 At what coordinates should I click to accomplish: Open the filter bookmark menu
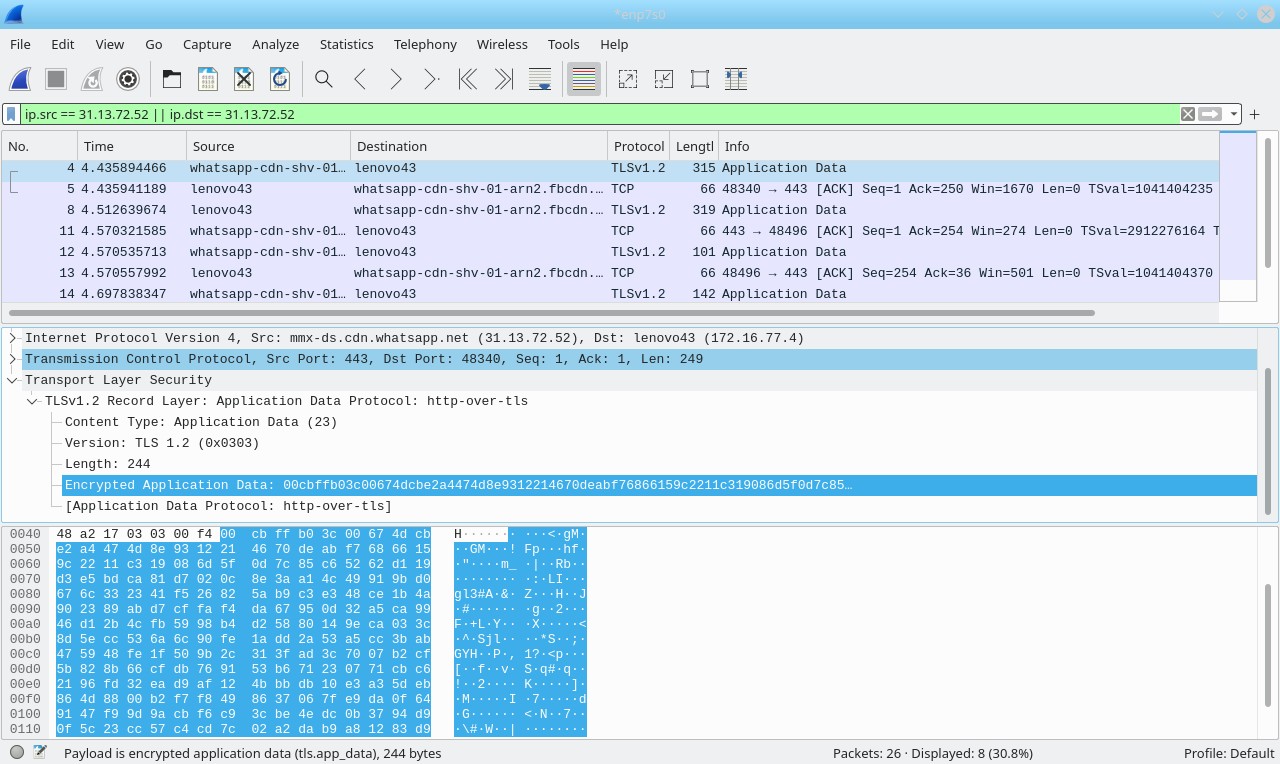pos(11,114)
